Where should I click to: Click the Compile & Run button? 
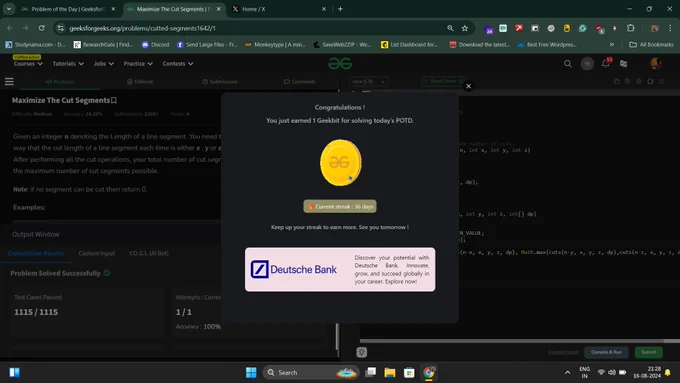point(606,352)
